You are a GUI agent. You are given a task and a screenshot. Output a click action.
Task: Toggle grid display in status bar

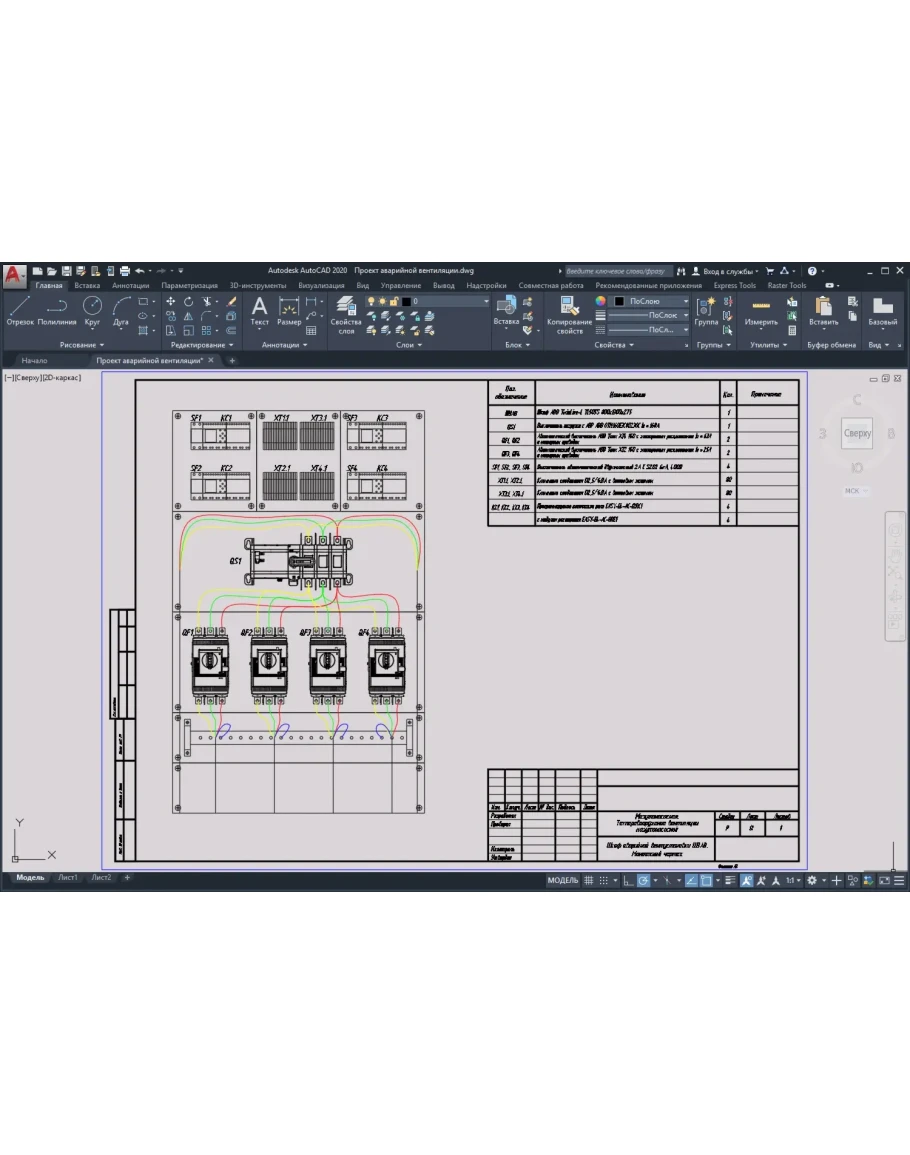[589, 881]
